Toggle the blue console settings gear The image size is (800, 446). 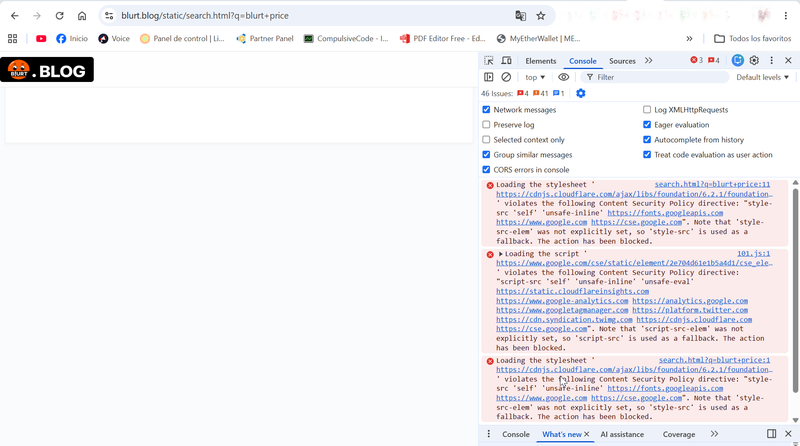[581, 93]
